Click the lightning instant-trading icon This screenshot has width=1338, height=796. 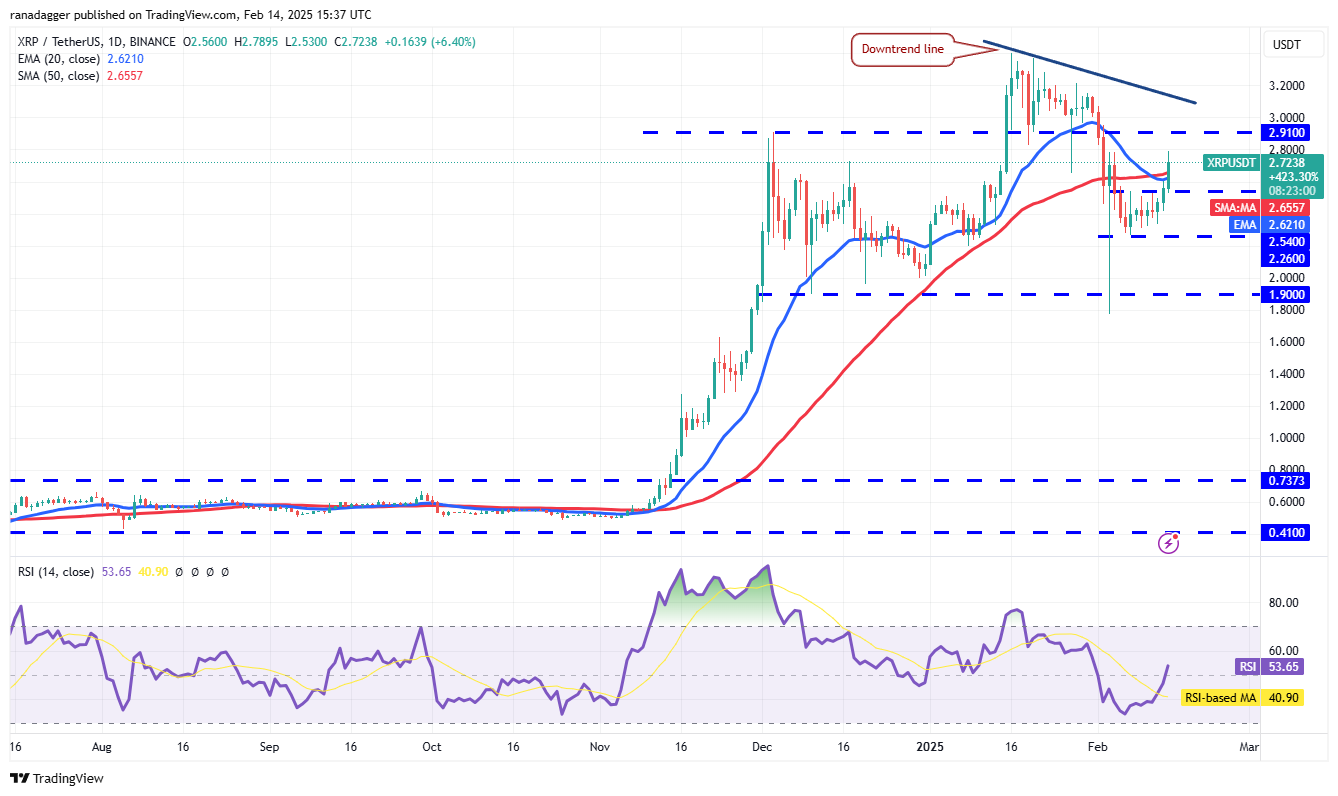[1168, 542]
